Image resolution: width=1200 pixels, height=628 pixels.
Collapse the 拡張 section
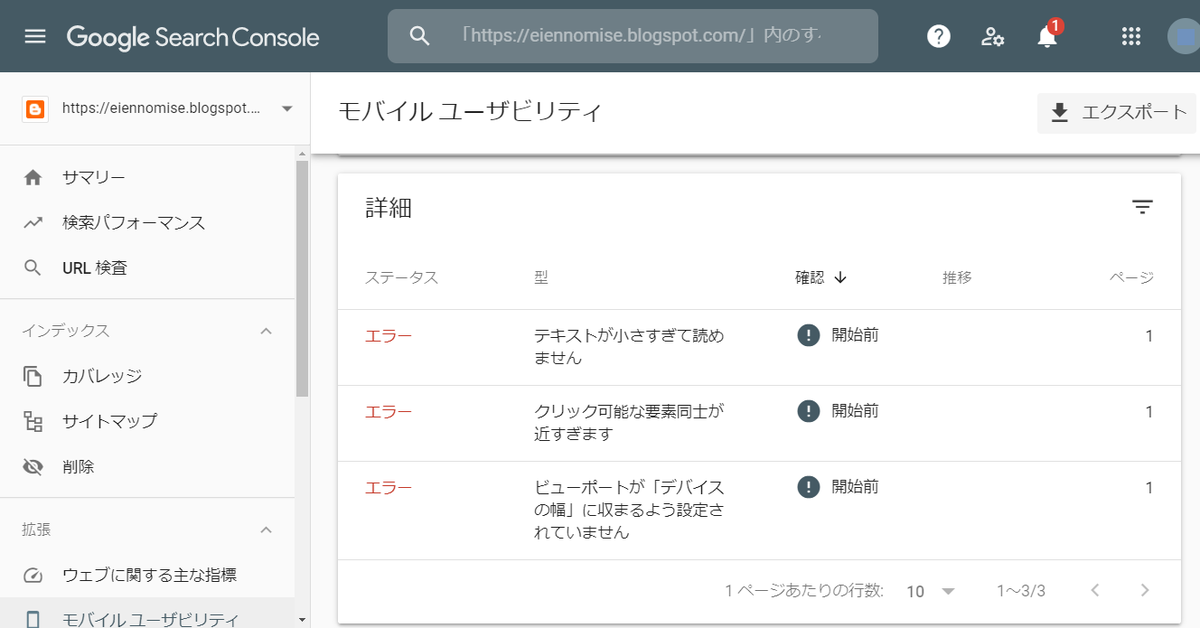point(266,529)
